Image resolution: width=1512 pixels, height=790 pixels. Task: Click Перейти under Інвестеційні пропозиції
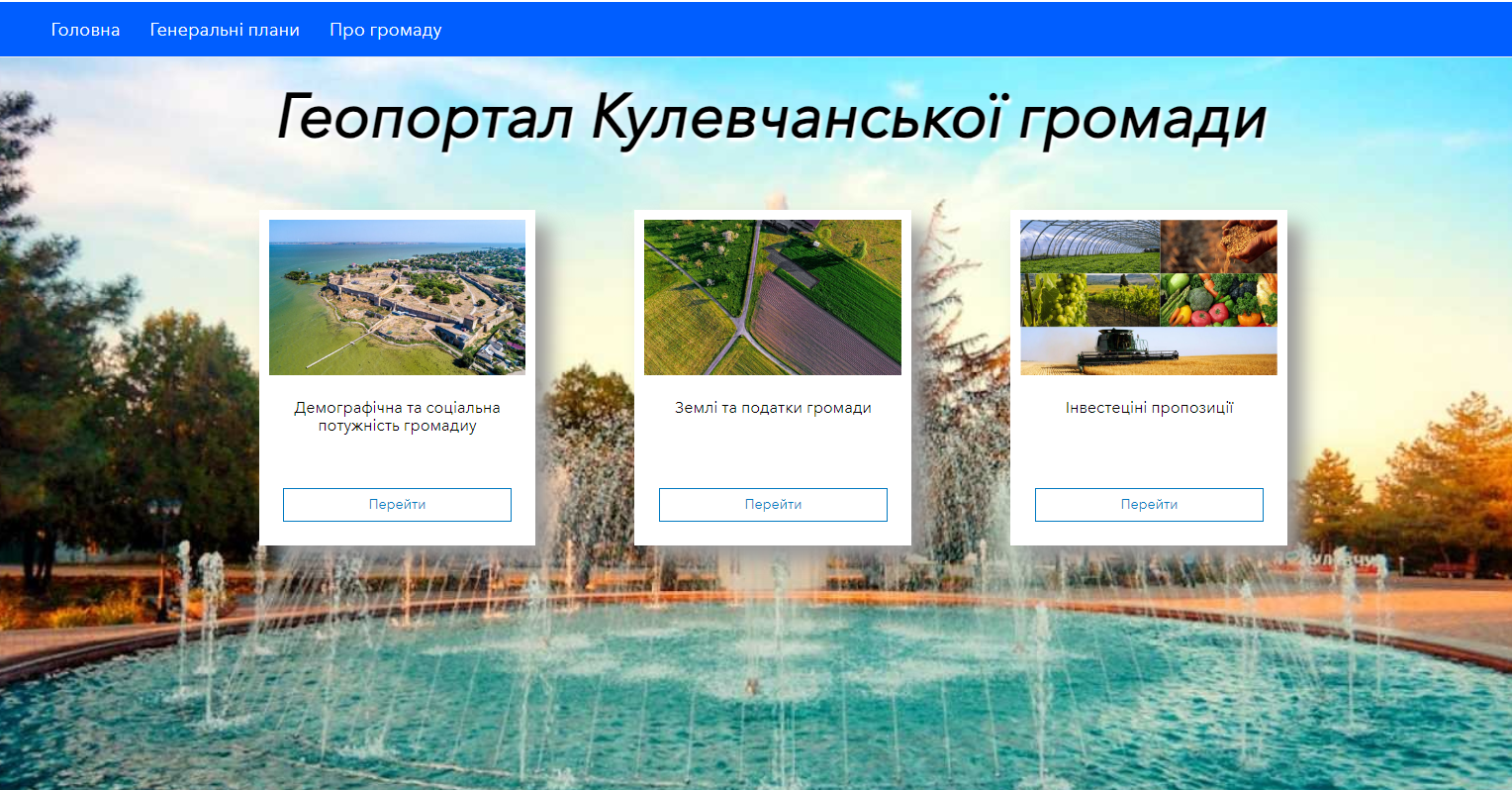click(1149, 504)
